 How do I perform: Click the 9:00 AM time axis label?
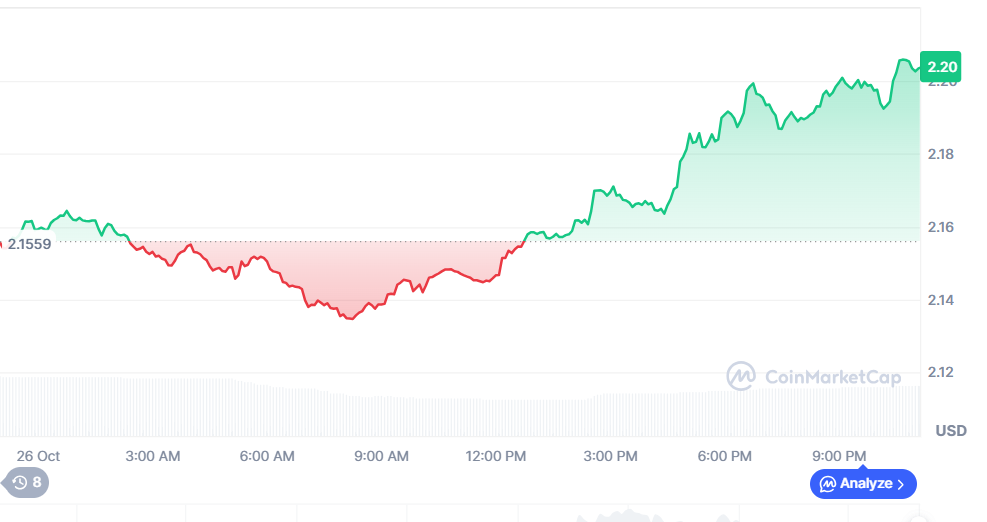[x=382, y=456]
